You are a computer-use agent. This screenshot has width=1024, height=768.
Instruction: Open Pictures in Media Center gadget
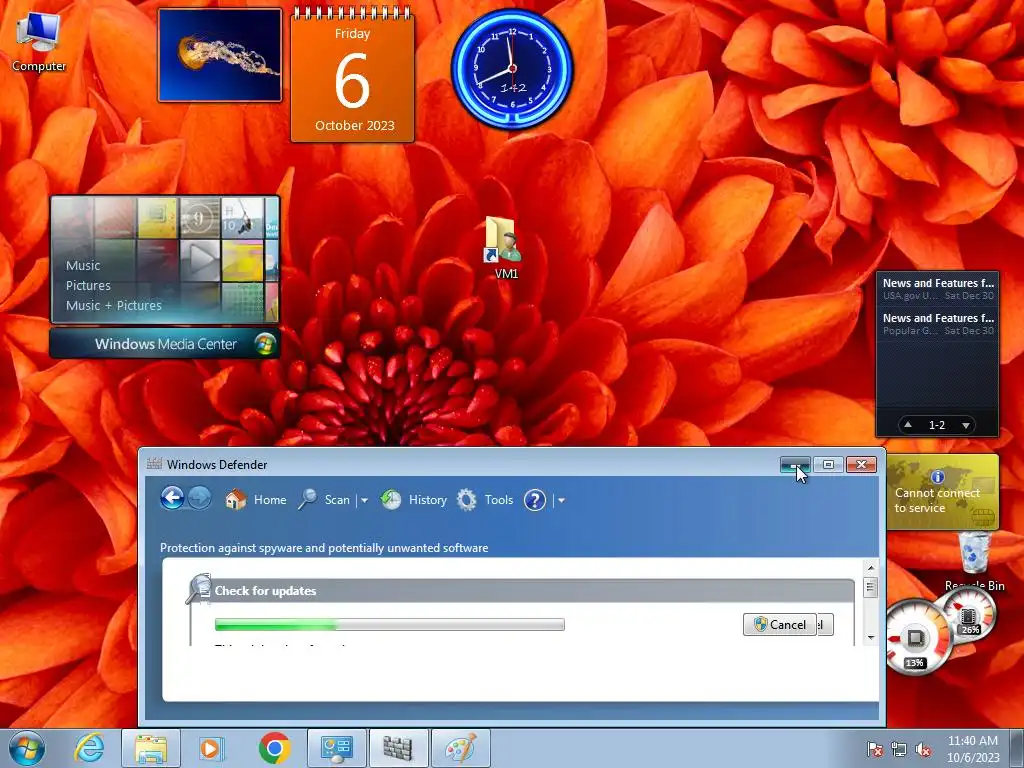click(x=88, y=285)
